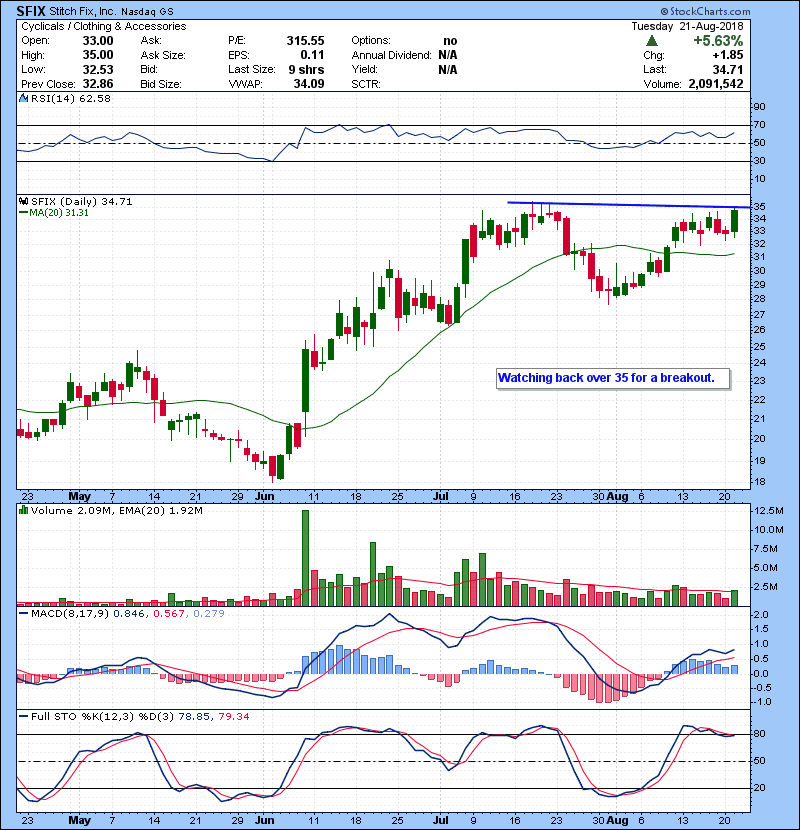Viewport: 800px width, 830px height.
Task: Click the Open value 33.00
Action: pyautogui.click(x=98, y=41)
